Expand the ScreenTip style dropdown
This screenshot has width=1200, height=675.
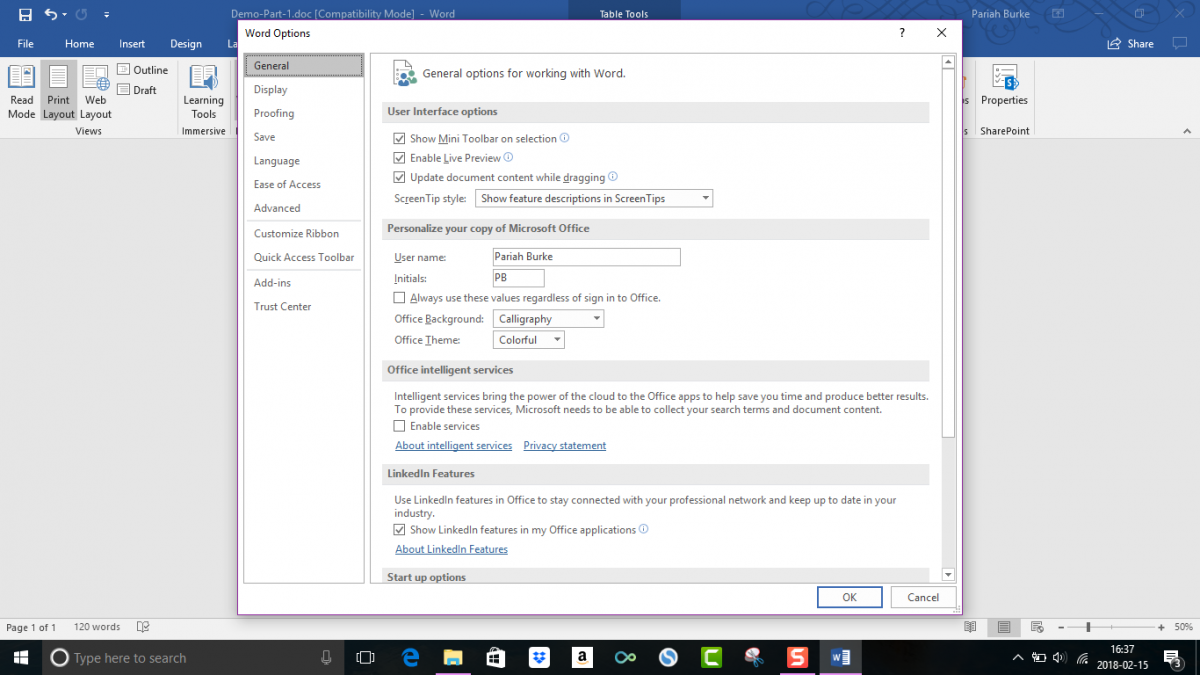[594, 199]
